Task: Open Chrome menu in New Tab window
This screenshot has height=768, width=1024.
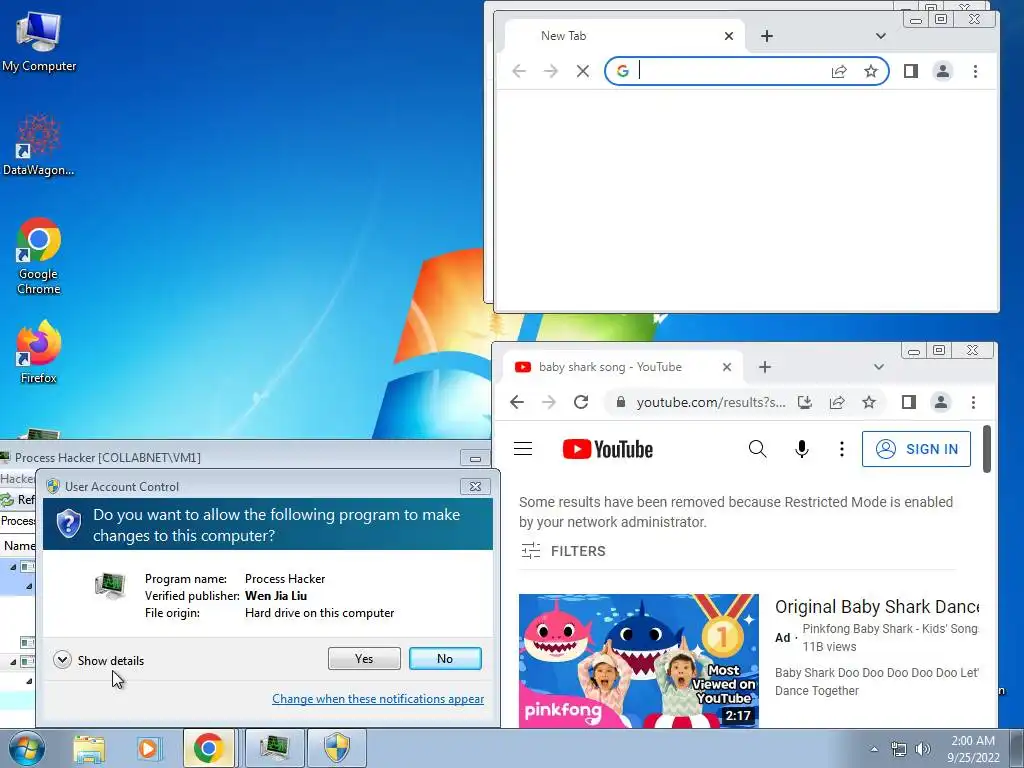Action: pyautogui.click(x=976, y=71)
